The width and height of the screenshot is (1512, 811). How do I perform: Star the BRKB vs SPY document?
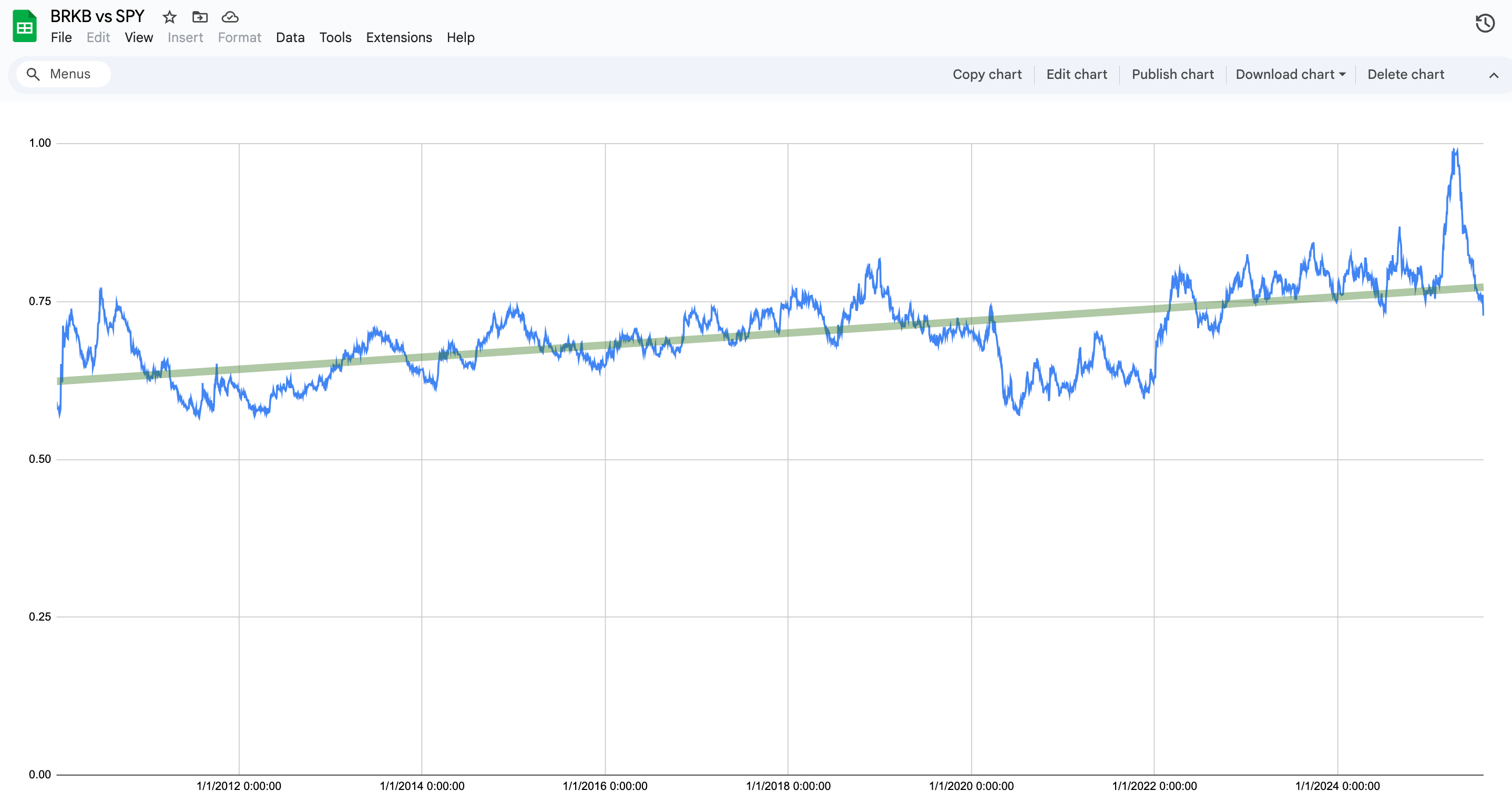pyautogui.click(x=170, y=17)
